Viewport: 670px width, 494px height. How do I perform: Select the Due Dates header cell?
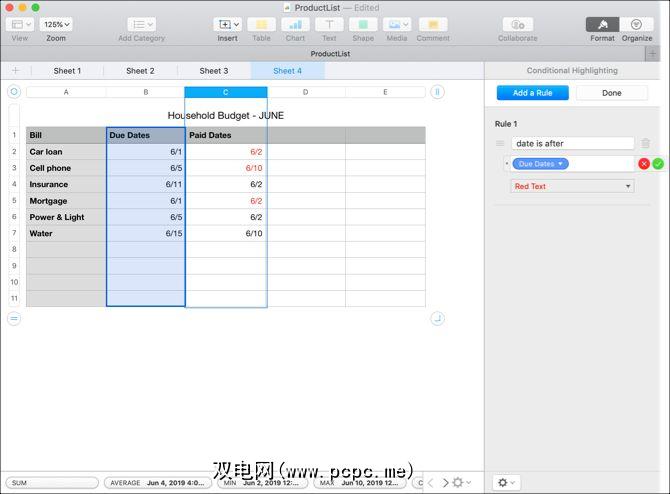coord(146,135)
